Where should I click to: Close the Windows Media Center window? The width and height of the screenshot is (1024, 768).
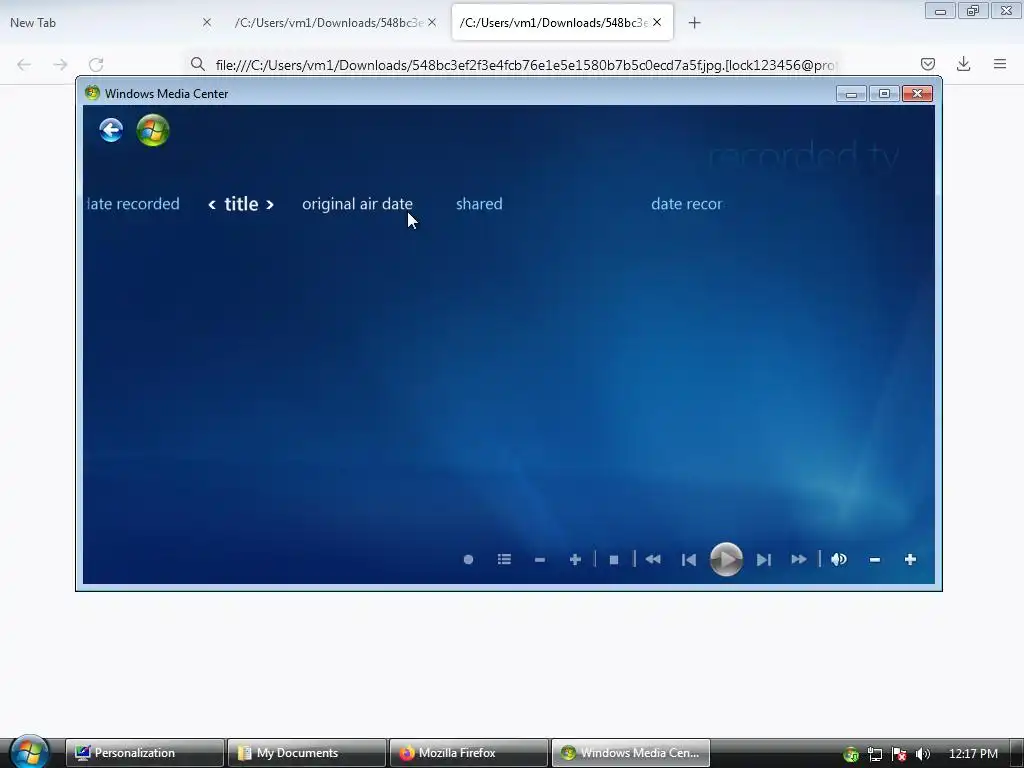pos(918,94)
